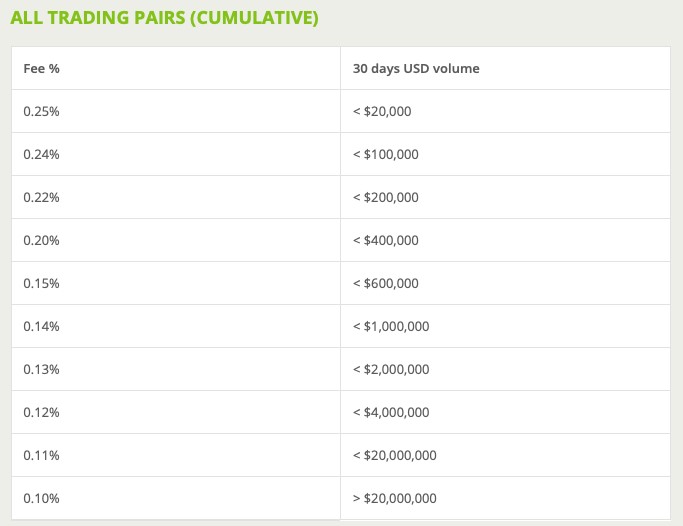Click the < $600,000 volume cell
Viewport: 683px width, 526px height.
point(505,283)
